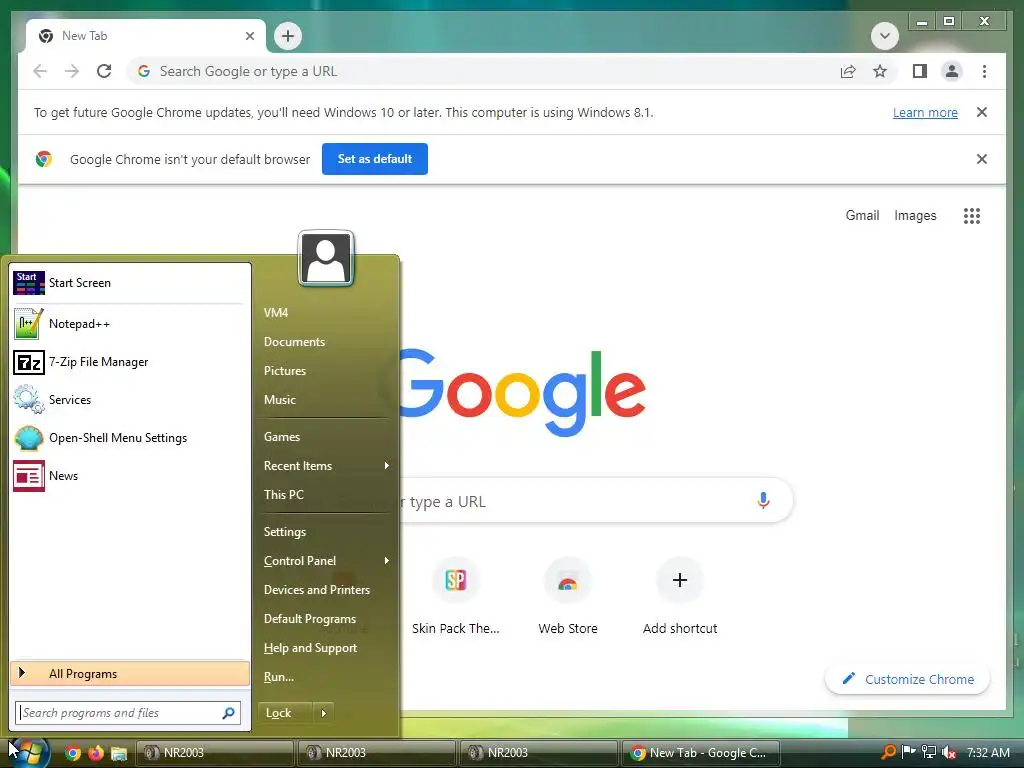Image resolution: width=1024 pixels, height=768 pixels.
Task: Click the user account picture in start menu
Action: point(326,258)
